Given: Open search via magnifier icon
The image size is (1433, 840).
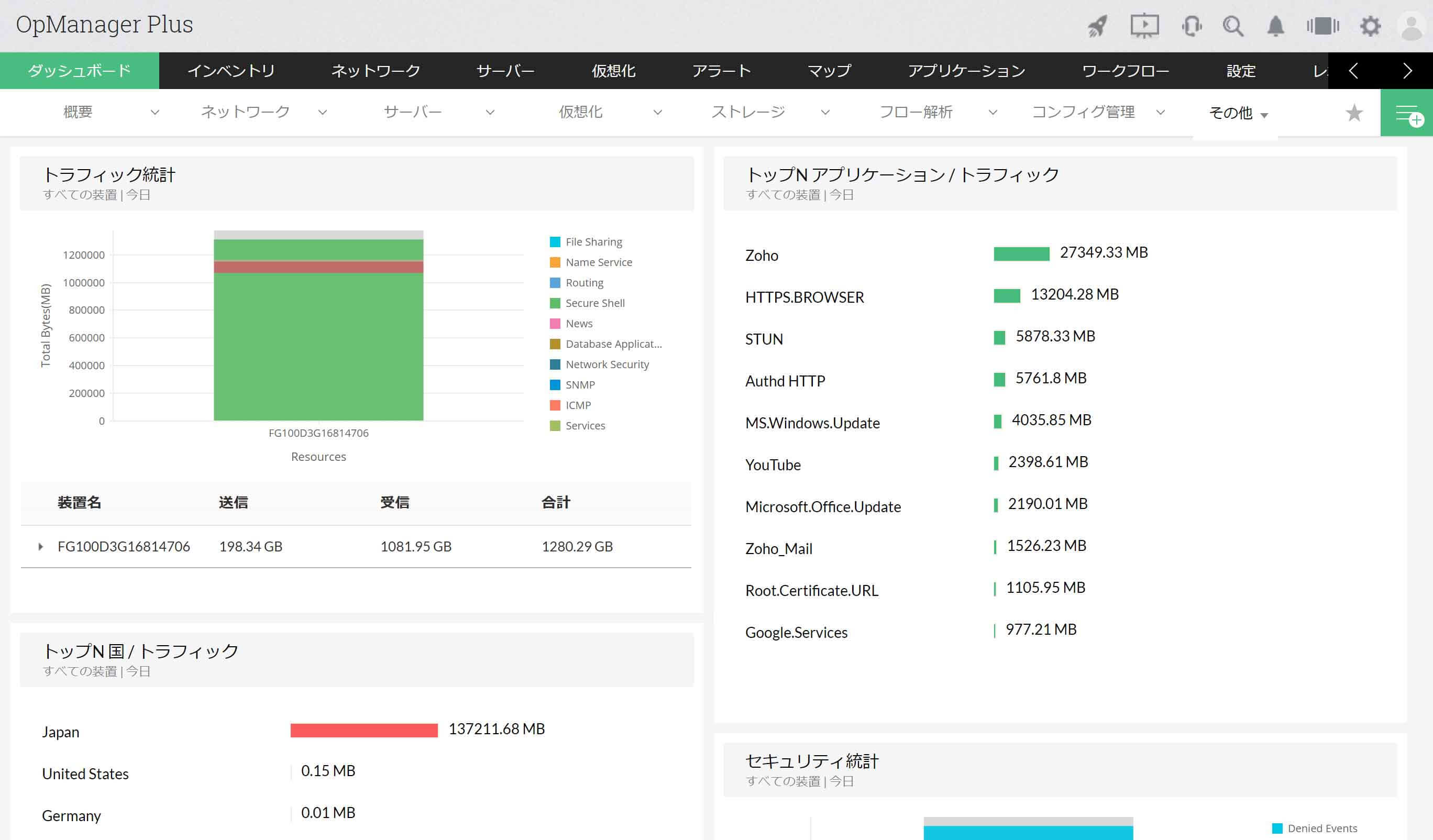Looking at the screenshot, I should pyautogui.click(x=1233, y=26).
